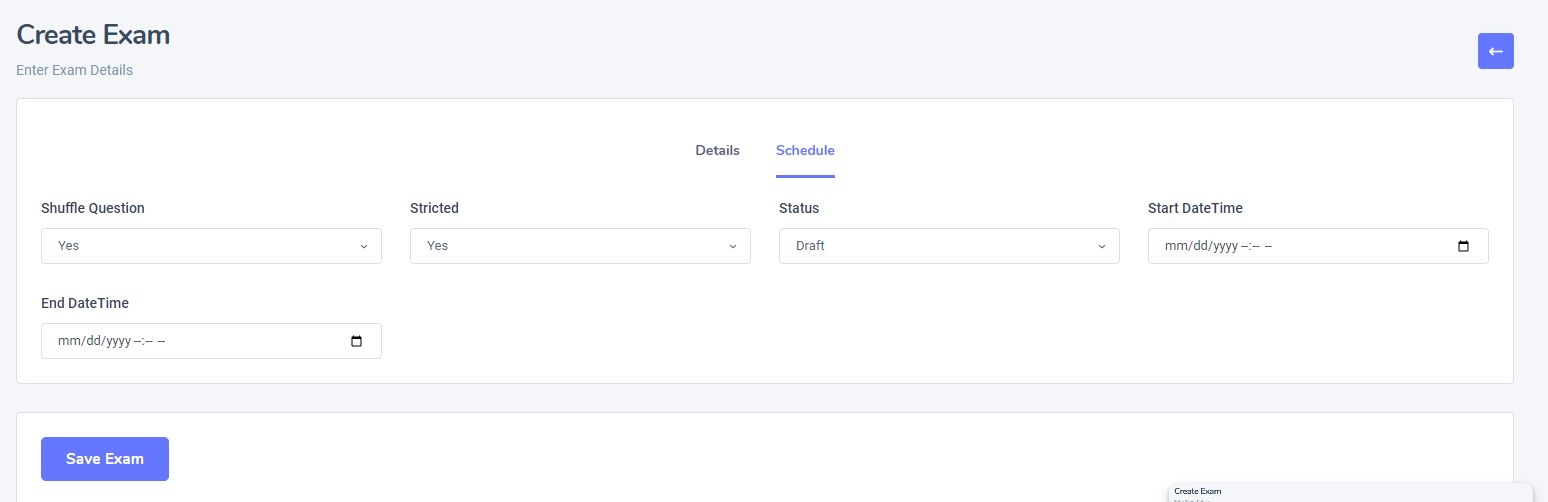Click the End DateTime label
Screen dimensions: 1548x502
(85, 303)
